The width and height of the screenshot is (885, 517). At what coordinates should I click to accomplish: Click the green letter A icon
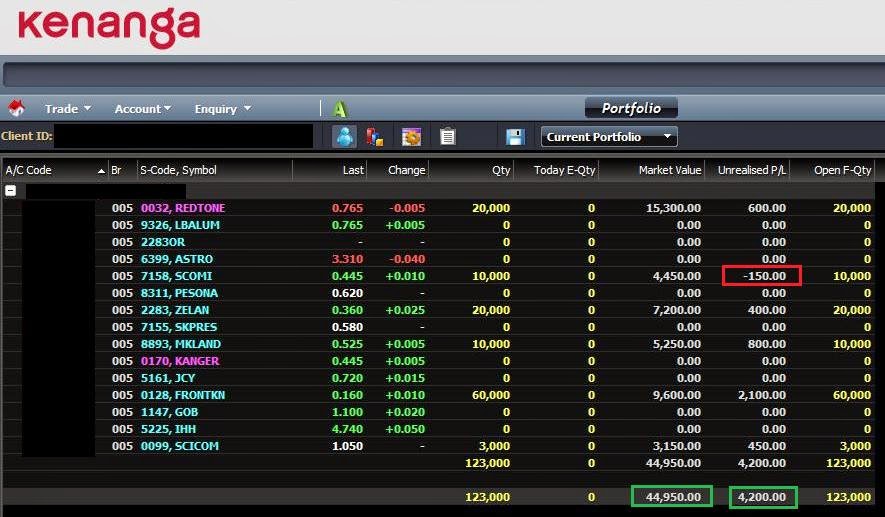coord(339,109)
